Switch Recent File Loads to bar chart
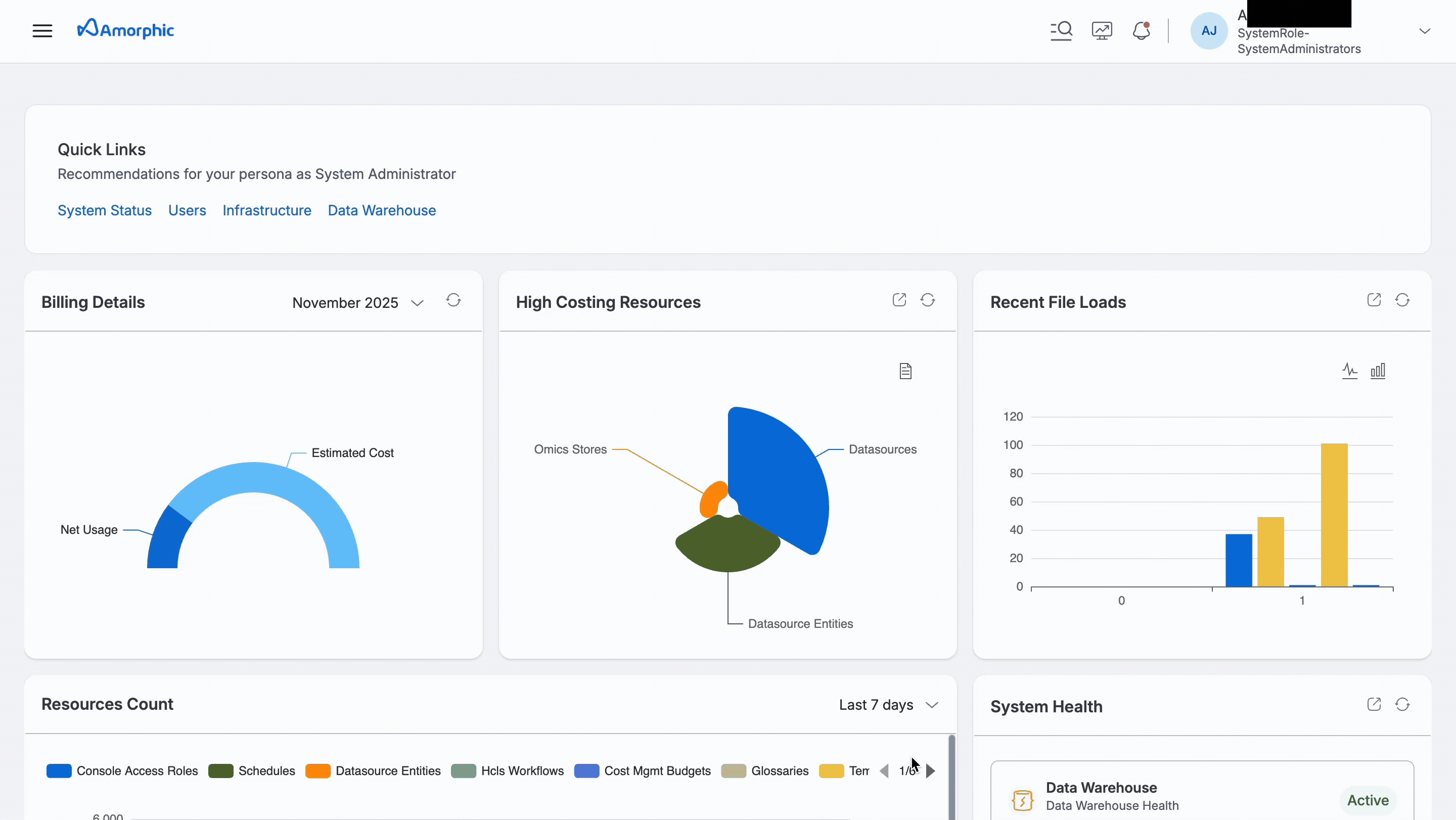 tap(1378, 371)
